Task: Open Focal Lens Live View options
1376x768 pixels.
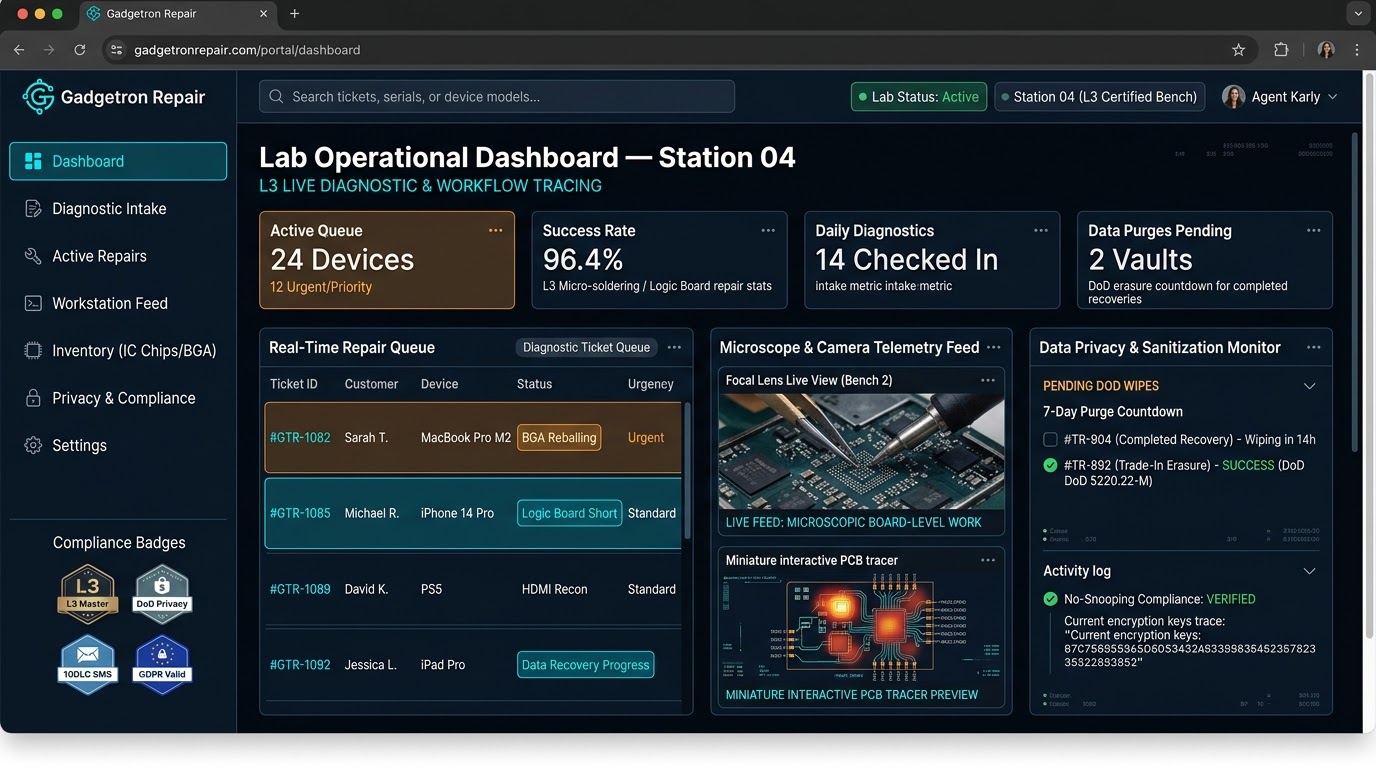Action: pyautogui.click(x=988, y=380)
